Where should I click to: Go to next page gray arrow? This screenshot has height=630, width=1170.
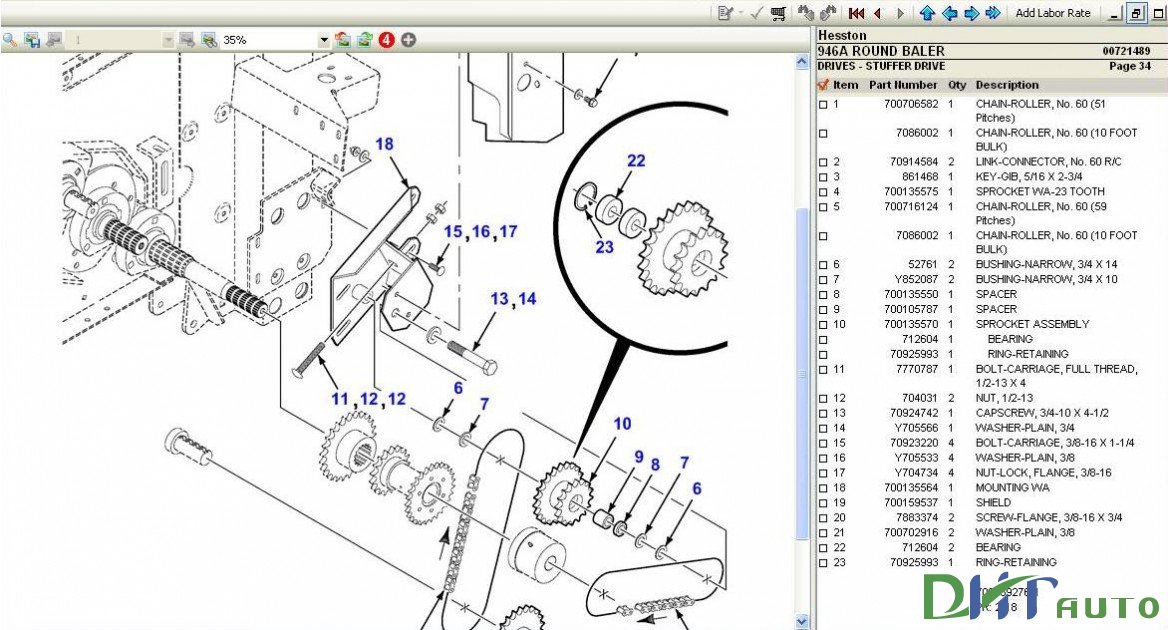click(900, 13)
